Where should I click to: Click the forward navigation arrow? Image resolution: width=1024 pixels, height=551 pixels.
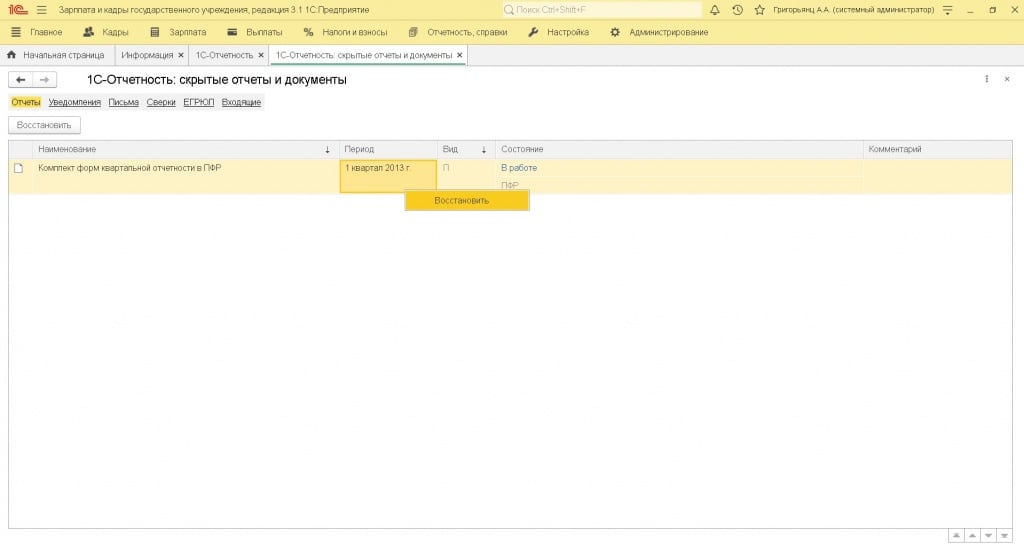pos(44,80)
